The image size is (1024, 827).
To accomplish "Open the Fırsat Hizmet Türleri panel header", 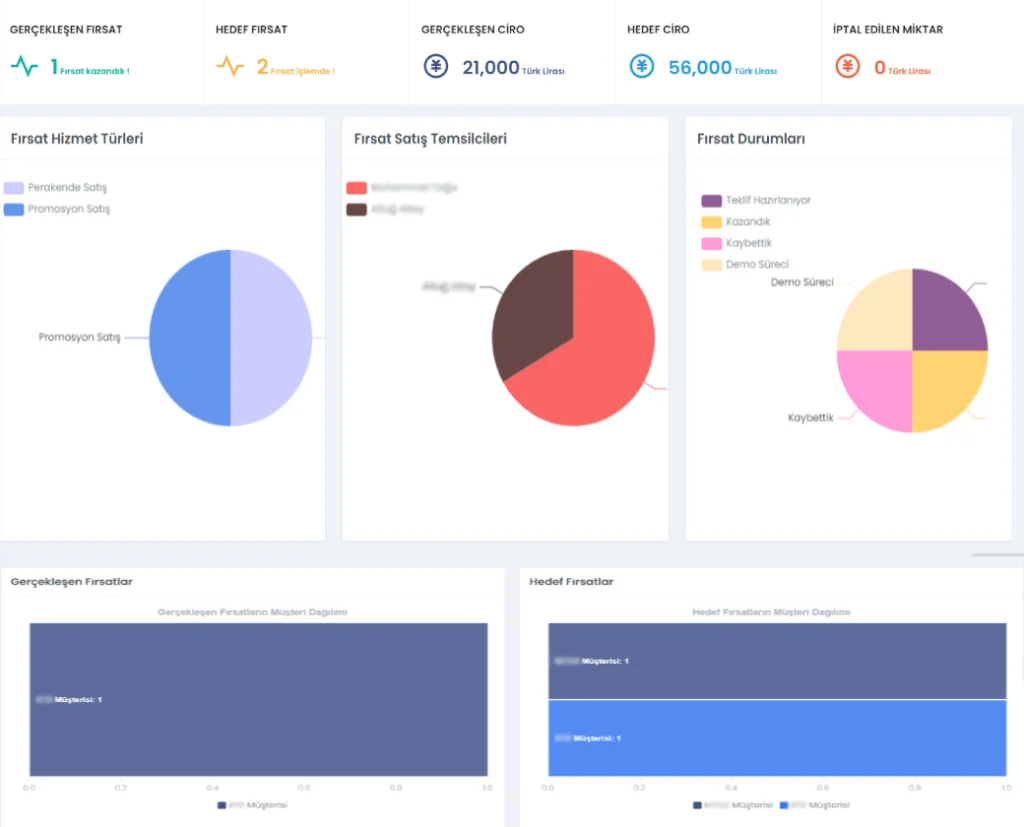I will (x=77, y=139).
